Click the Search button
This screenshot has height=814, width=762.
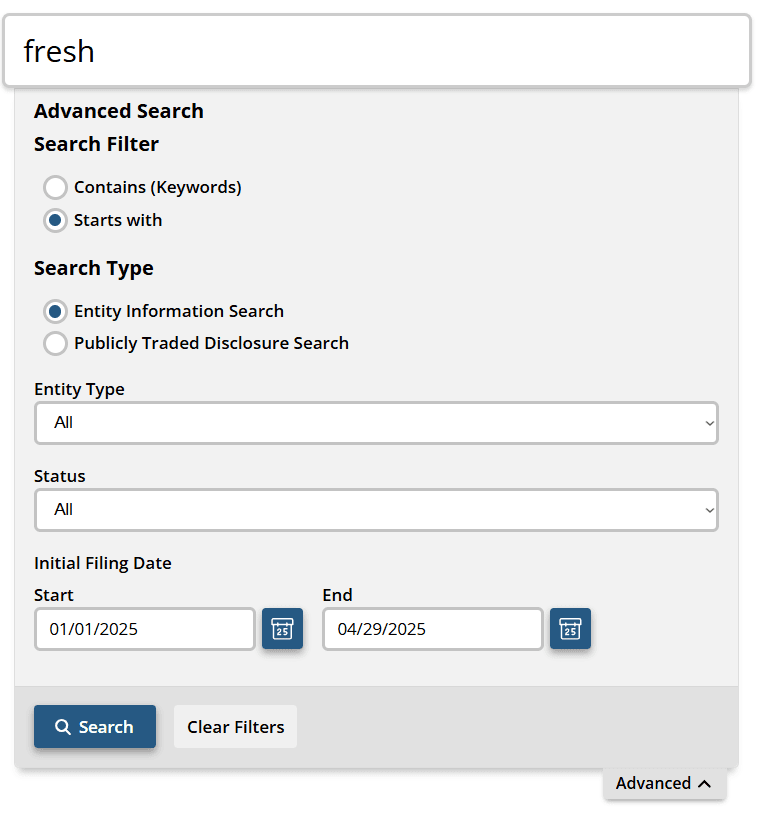95,727
